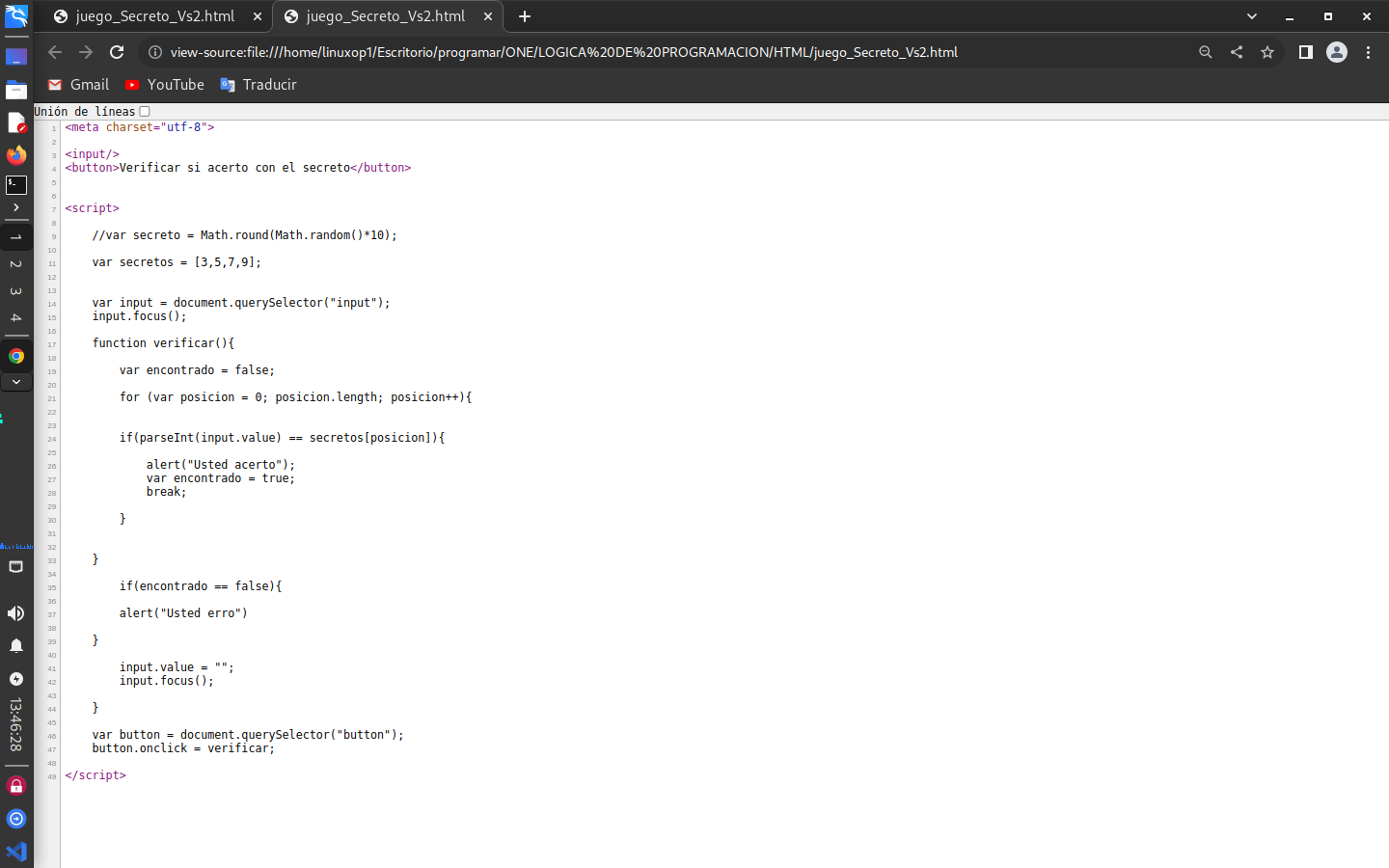Click the function verificar(){ line
The height and width of the screenshot is (868, 1389).
pos(163,343)
